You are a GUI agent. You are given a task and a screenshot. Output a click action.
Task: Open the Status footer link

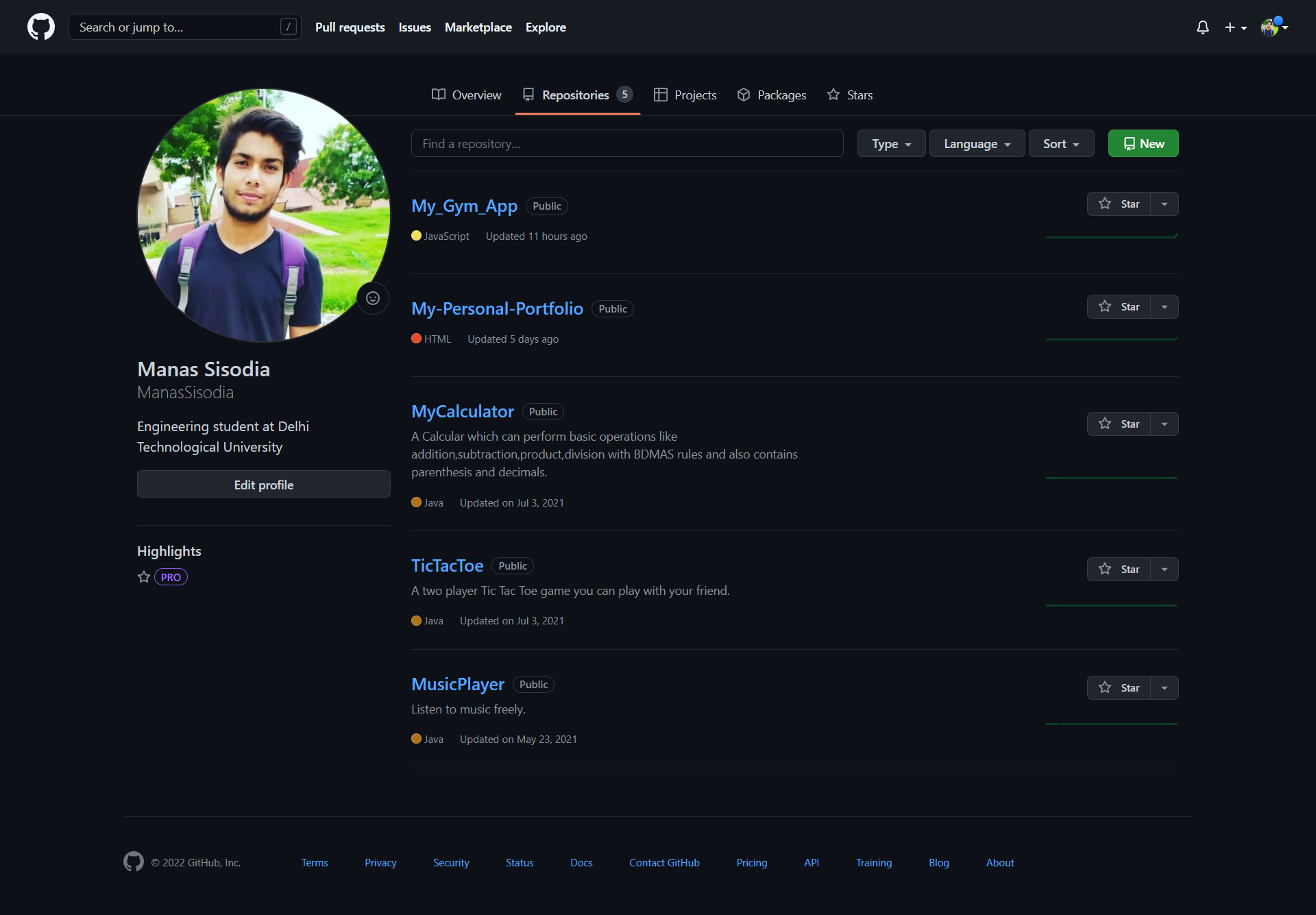click(520, 862)
